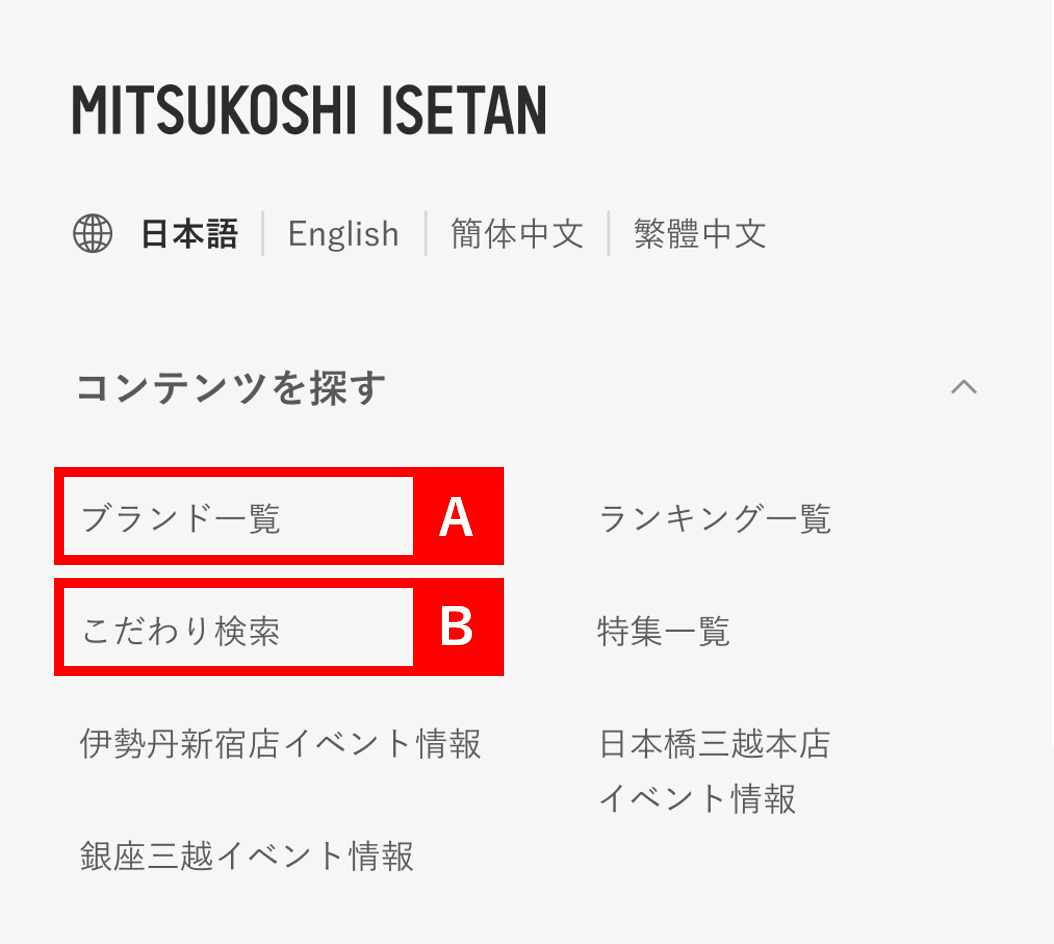1054x944 pixels.
Task: Open the MITSUKOSHI ISETAN logo home link
Action: click(x=309, y=110)
